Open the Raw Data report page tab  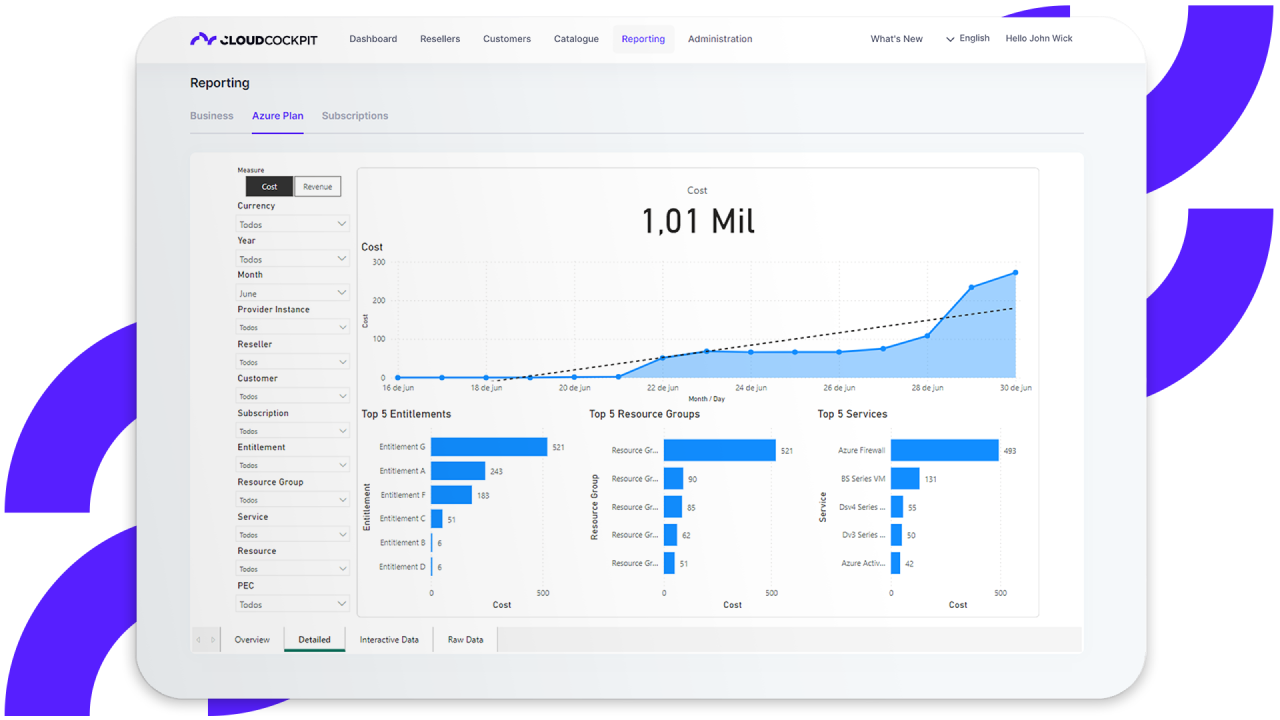tap(465, 640)
